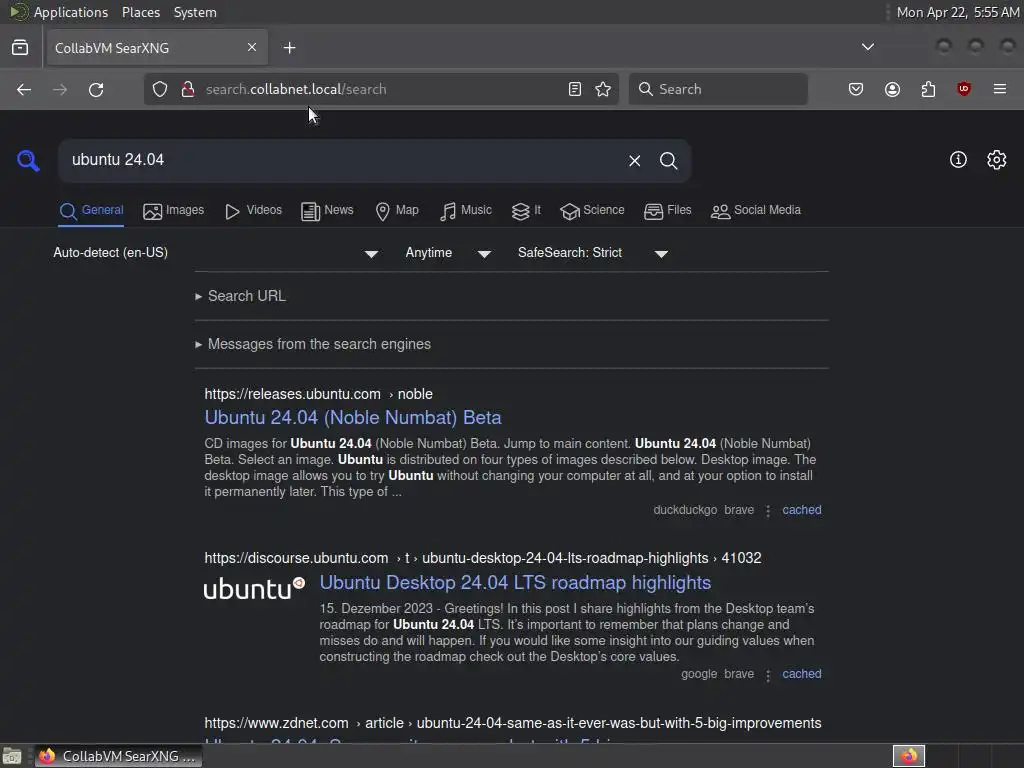Click the Firefox icon in workspace switcher
This screenshot has width=1024, height=768.
point(909,756)
